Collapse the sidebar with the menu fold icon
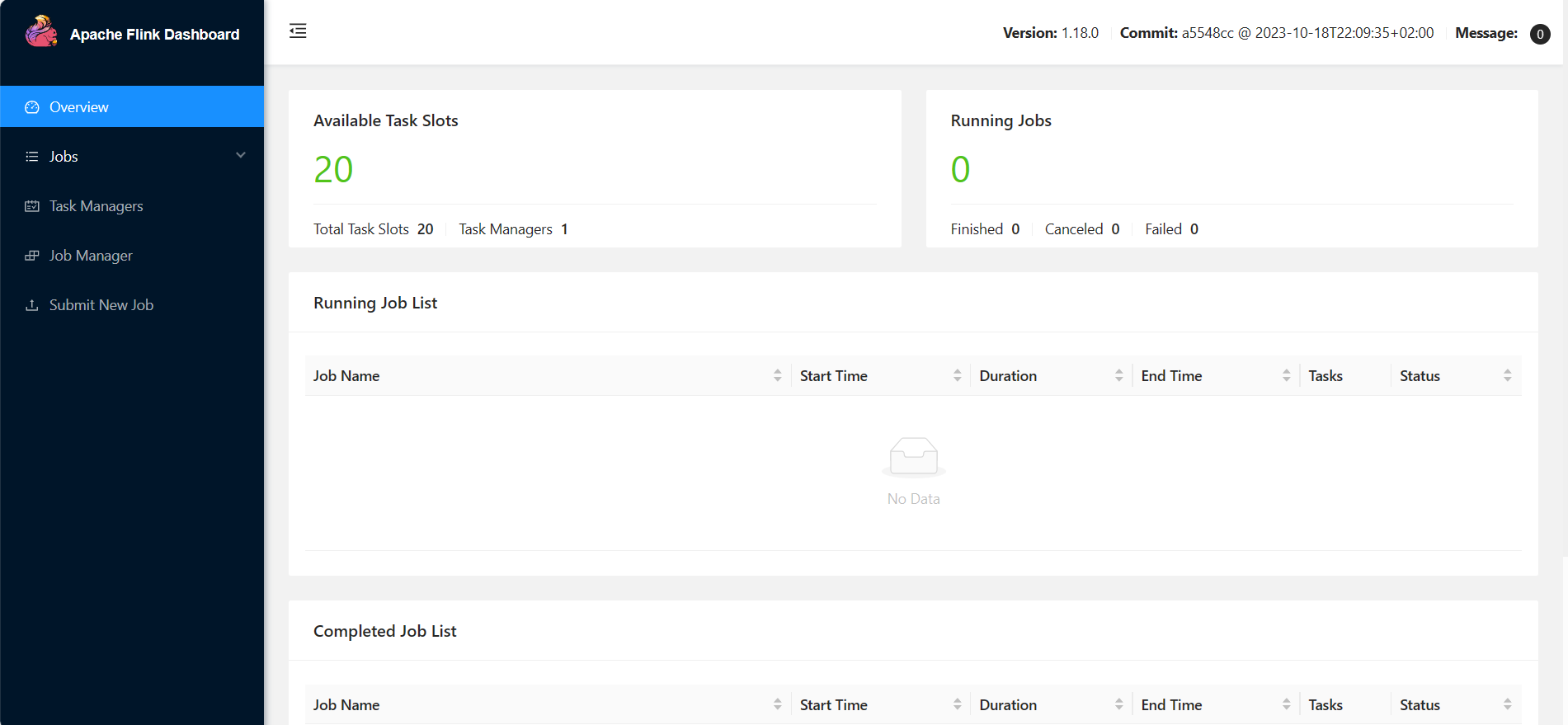 [298, 31]
